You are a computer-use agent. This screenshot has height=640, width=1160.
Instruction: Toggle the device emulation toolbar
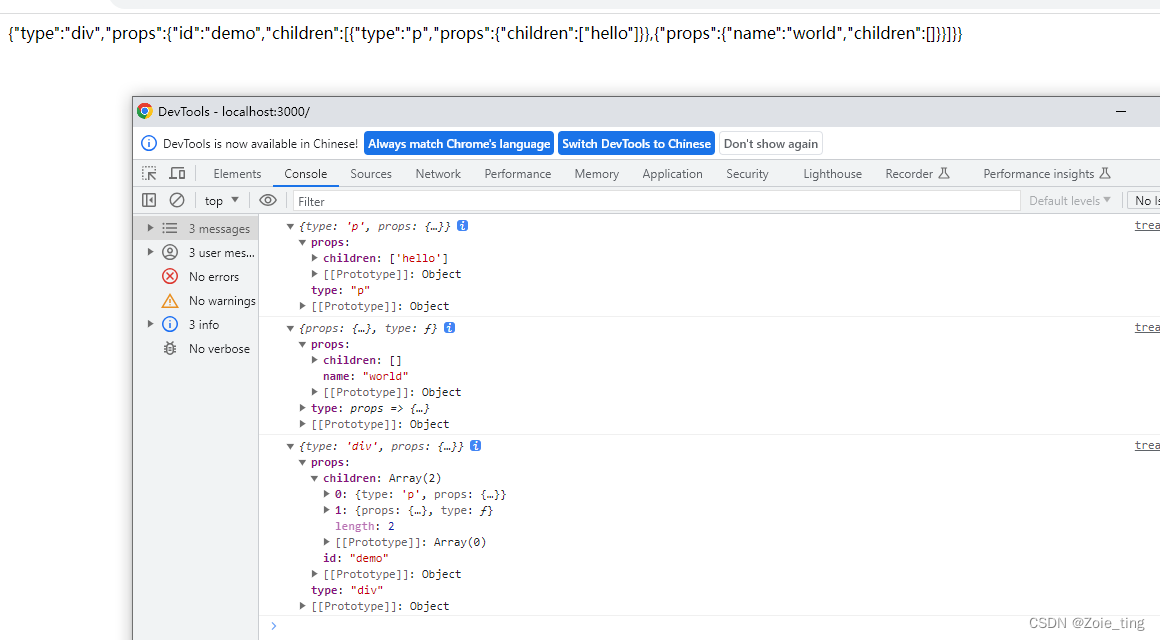177,173
